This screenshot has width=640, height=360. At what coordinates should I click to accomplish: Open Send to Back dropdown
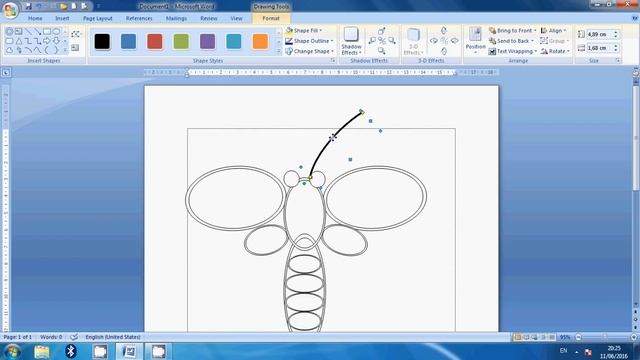pos(511,41)
